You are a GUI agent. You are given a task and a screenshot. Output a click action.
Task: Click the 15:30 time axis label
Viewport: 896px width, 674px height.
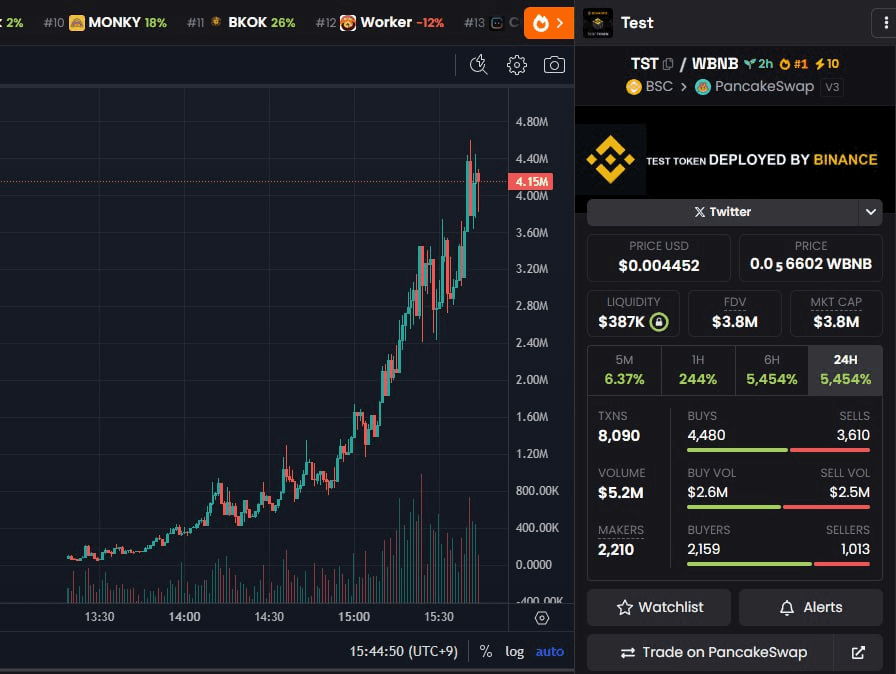[x=439, y=617]
